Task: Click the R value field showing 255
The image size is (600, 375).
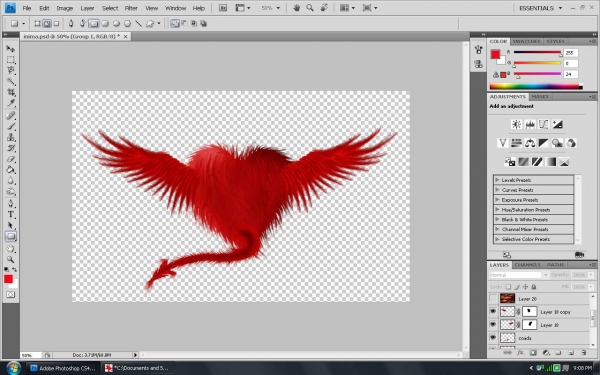Action: click(x=571, y=53)
